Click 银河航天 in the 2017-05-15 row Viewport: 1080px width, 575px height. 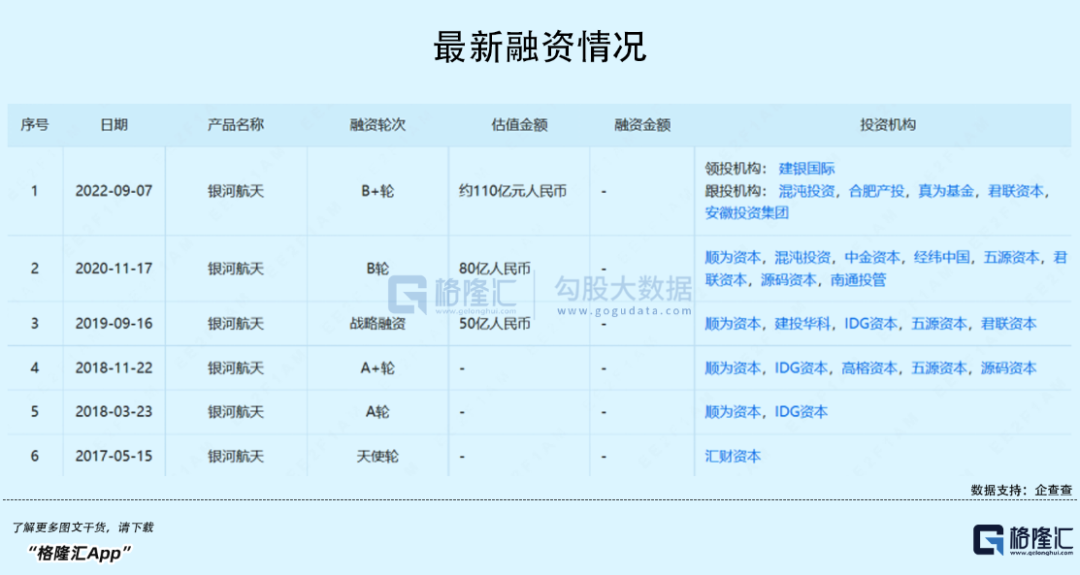236,456
